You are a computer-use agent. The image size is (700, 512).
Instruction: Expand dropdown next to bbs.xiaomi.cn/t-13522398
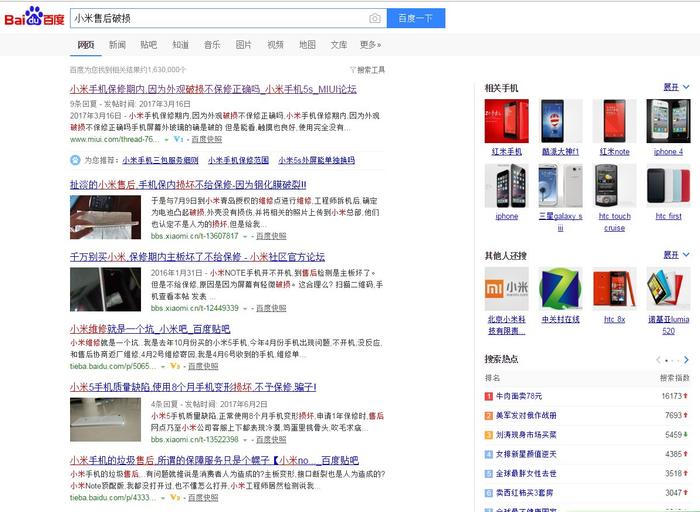click(245, 440)
